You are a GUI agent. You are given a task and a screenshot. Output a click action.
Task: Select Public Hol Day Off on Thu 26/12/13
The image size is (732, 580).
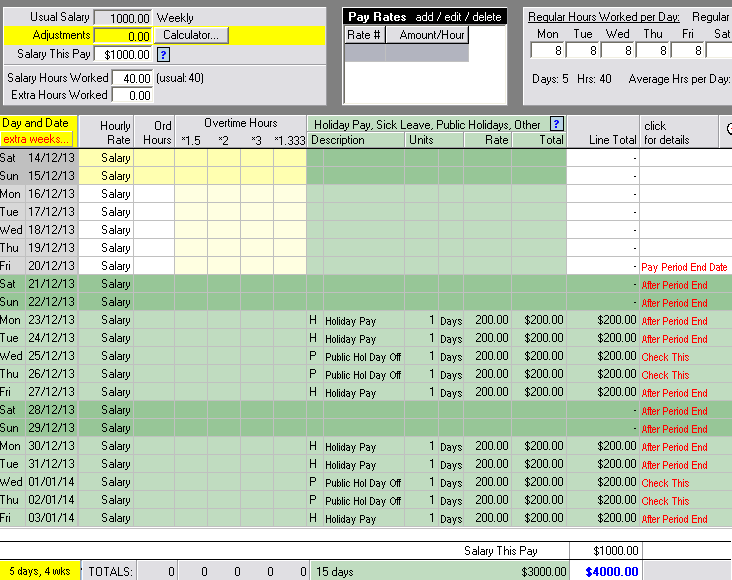(x=364, y=375)
